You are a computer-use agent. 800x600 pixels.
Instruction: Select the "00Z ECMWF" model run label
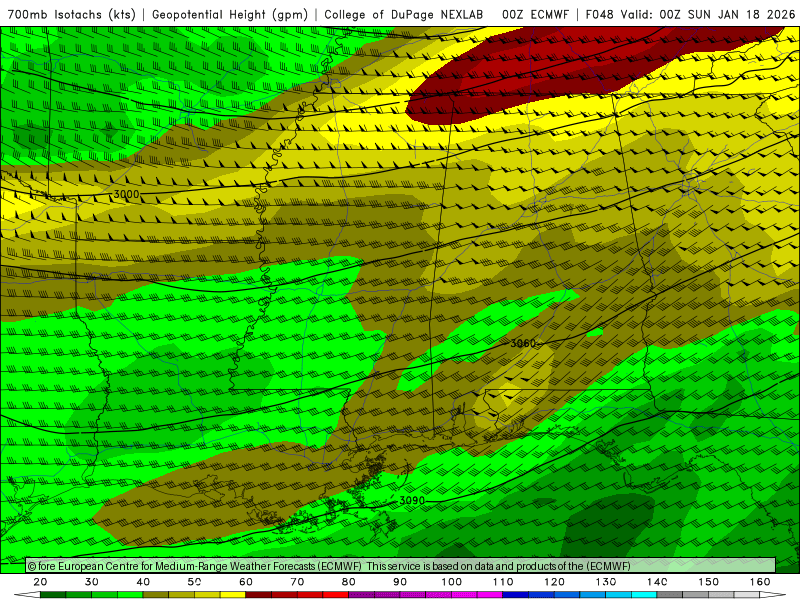(535, 14)
